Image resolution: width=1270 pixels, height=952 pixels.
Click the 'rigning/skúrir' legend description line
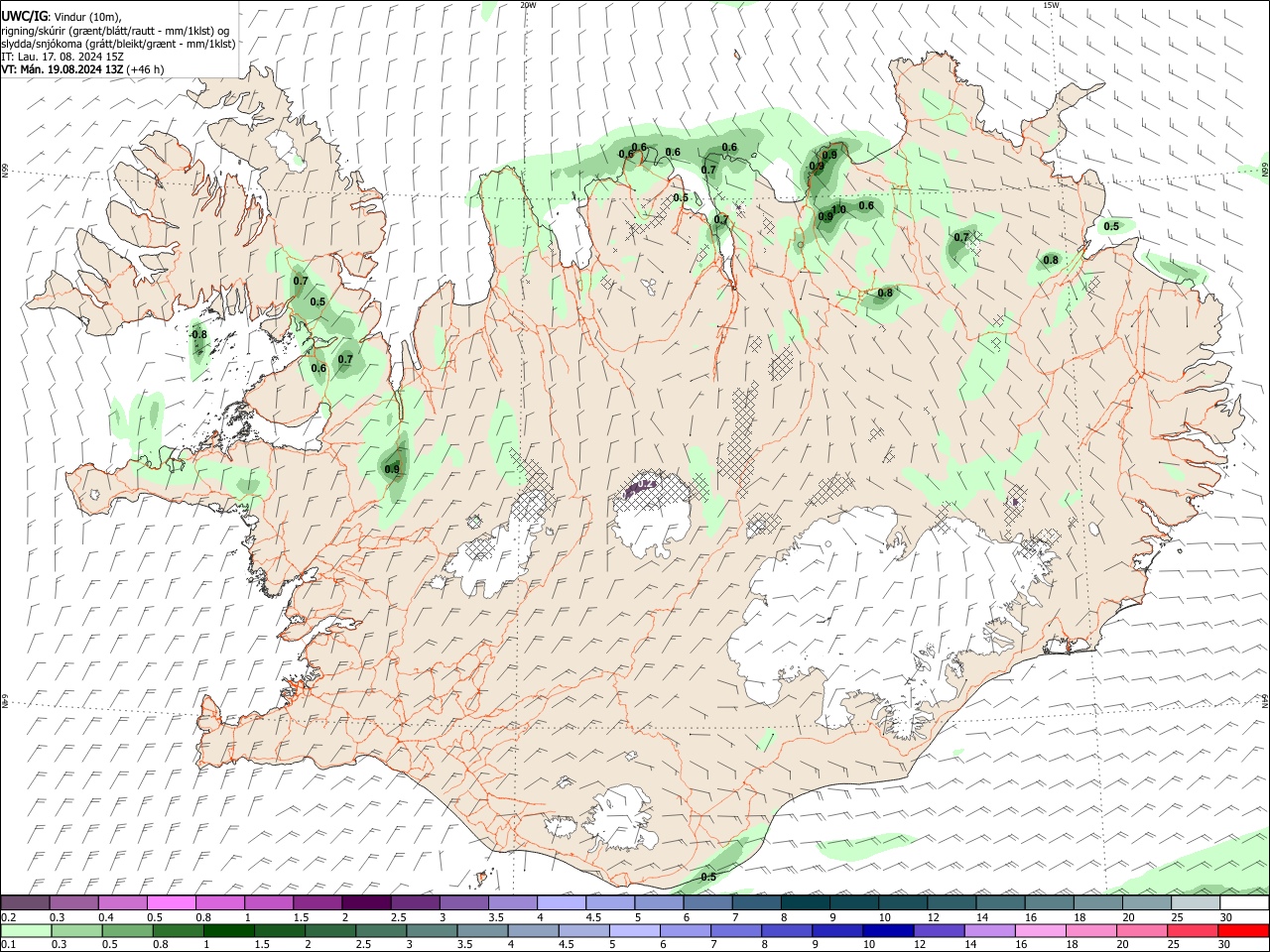115,30
